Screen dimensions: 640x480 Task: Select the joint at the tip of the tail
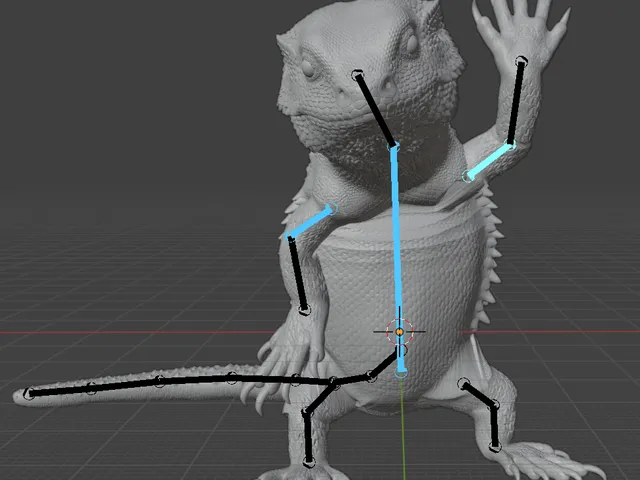[x=29, y=393]
